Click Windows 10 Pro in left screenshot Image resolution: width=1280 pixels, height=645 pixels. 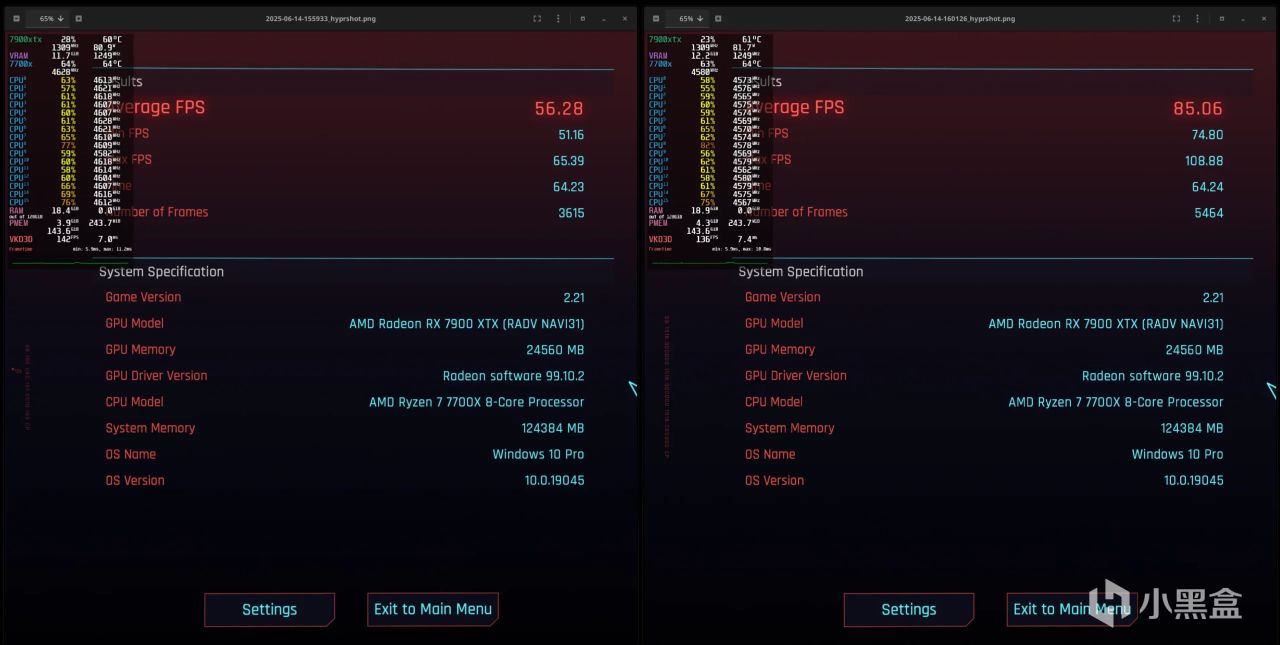[538, 454]
